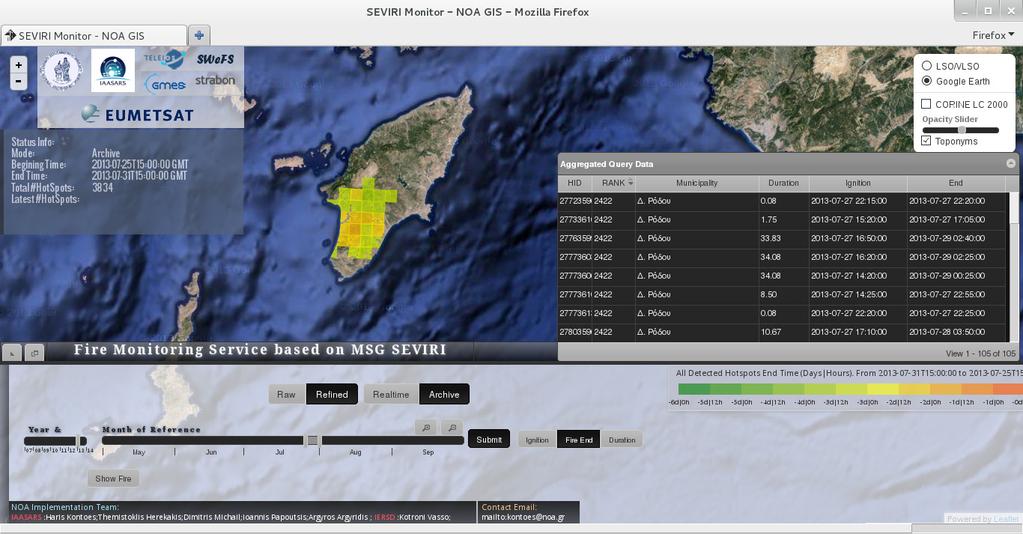Viewport: 1023px width, 534px height.
Task: Sort table by HID column header
Action: 574,183
